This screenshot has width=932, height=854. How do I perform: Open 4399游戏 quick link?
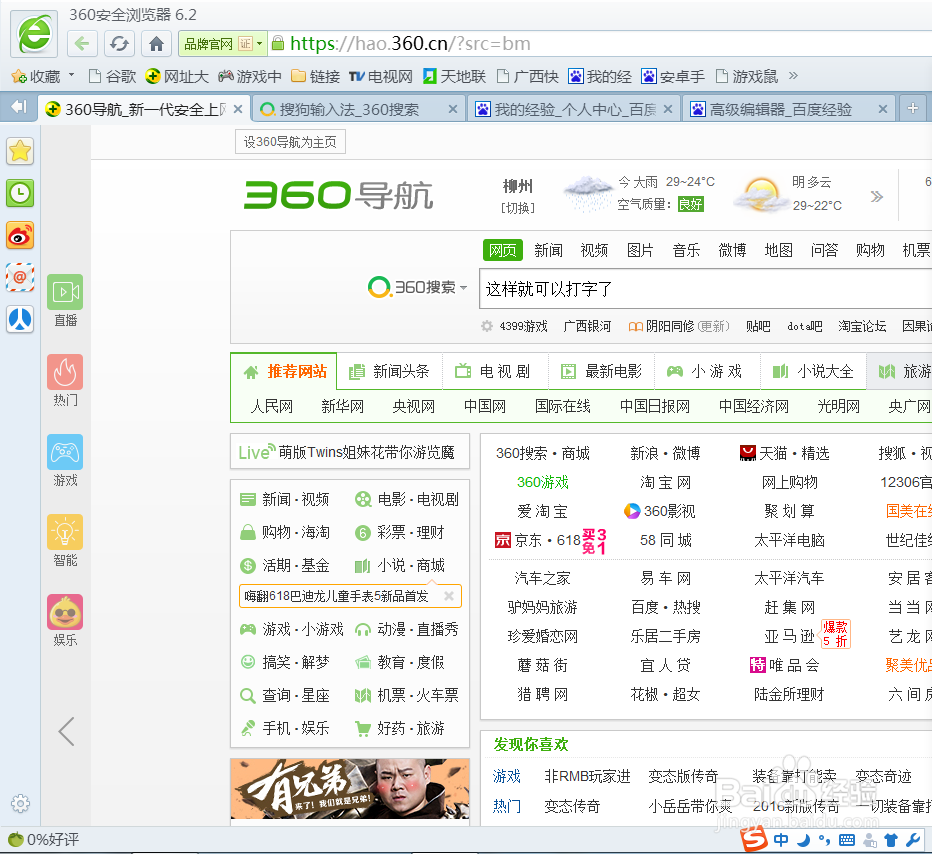524,326
